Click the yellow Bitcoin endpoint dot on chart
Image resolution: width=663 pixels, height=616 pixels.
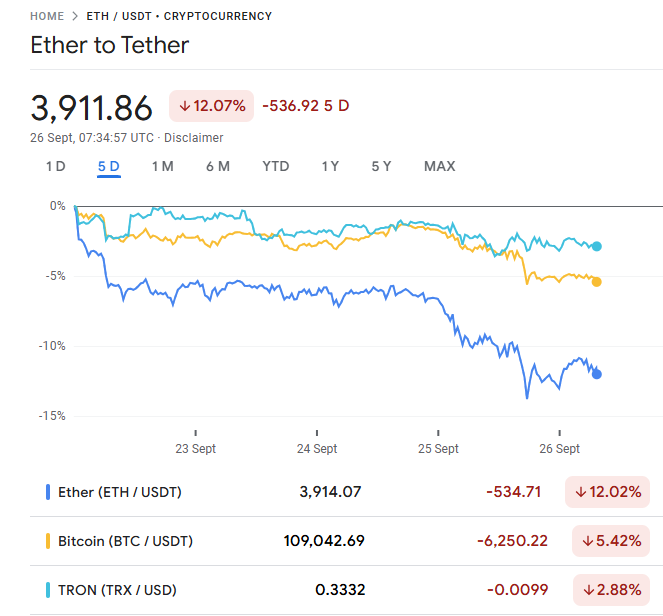pos(597,282)
